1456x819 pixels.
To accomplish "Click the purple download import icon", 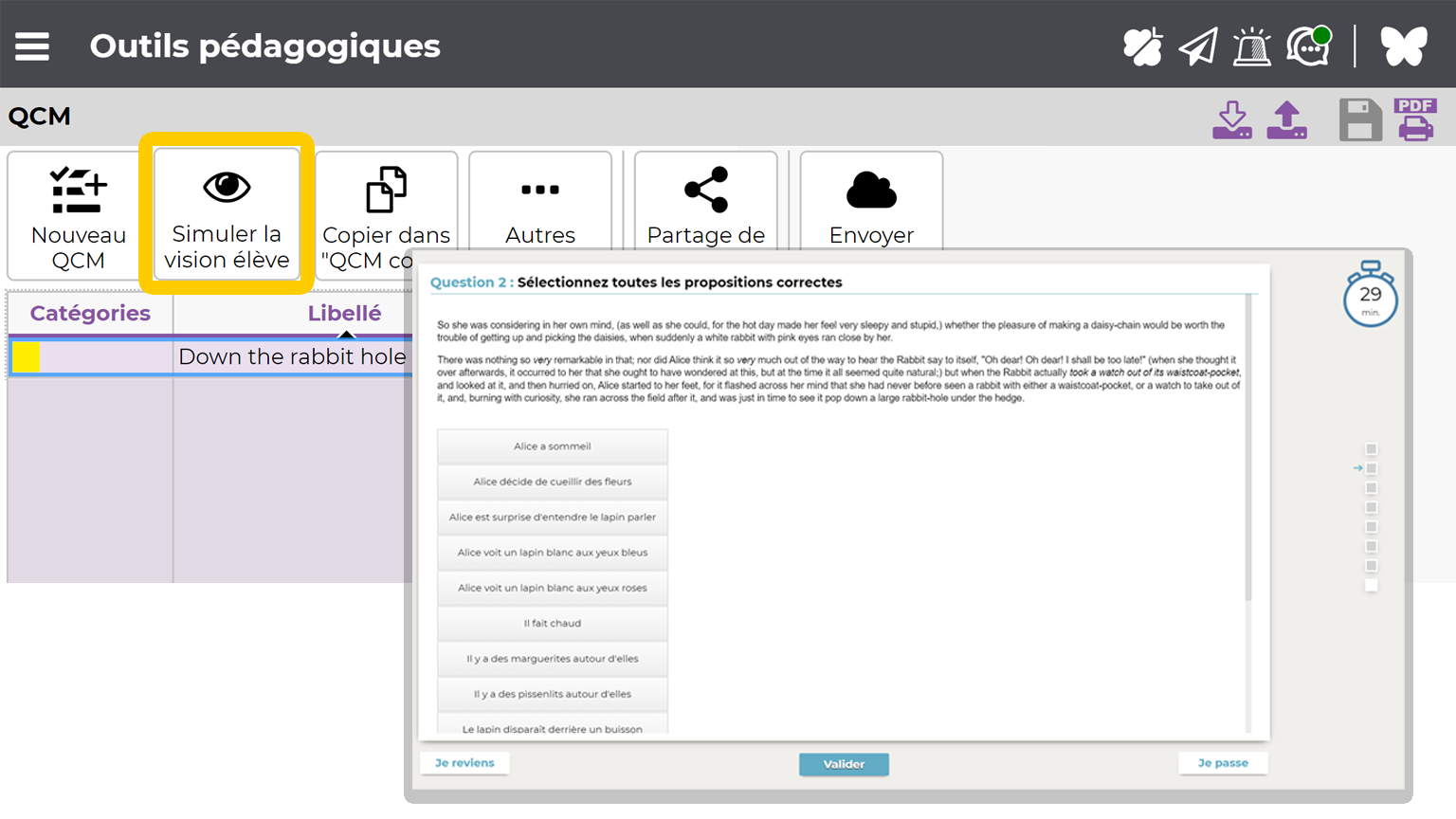I will pos(1232,120).
